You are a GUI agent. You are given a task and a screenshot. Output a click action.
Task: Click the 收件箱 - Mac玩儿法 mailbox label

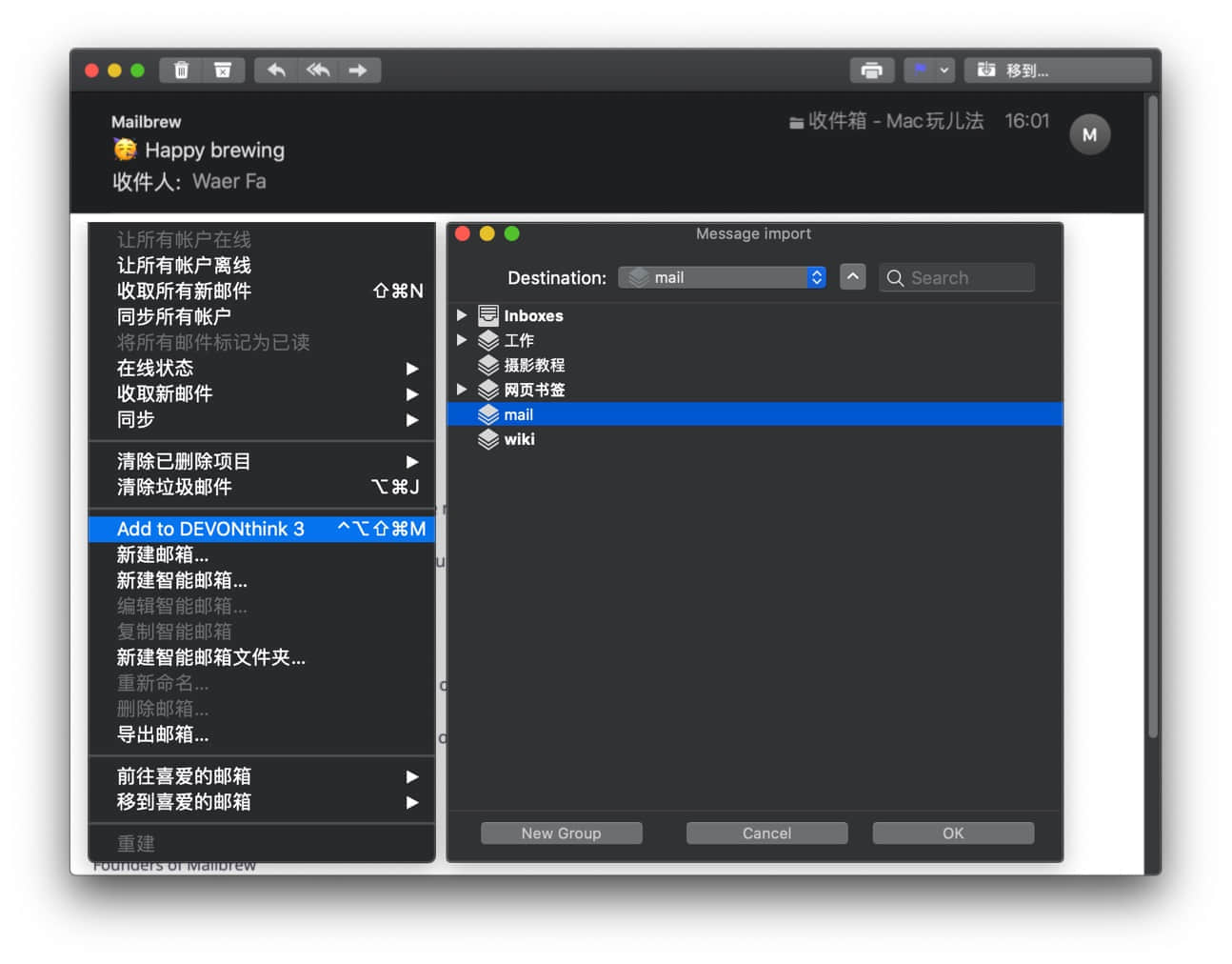896,121
